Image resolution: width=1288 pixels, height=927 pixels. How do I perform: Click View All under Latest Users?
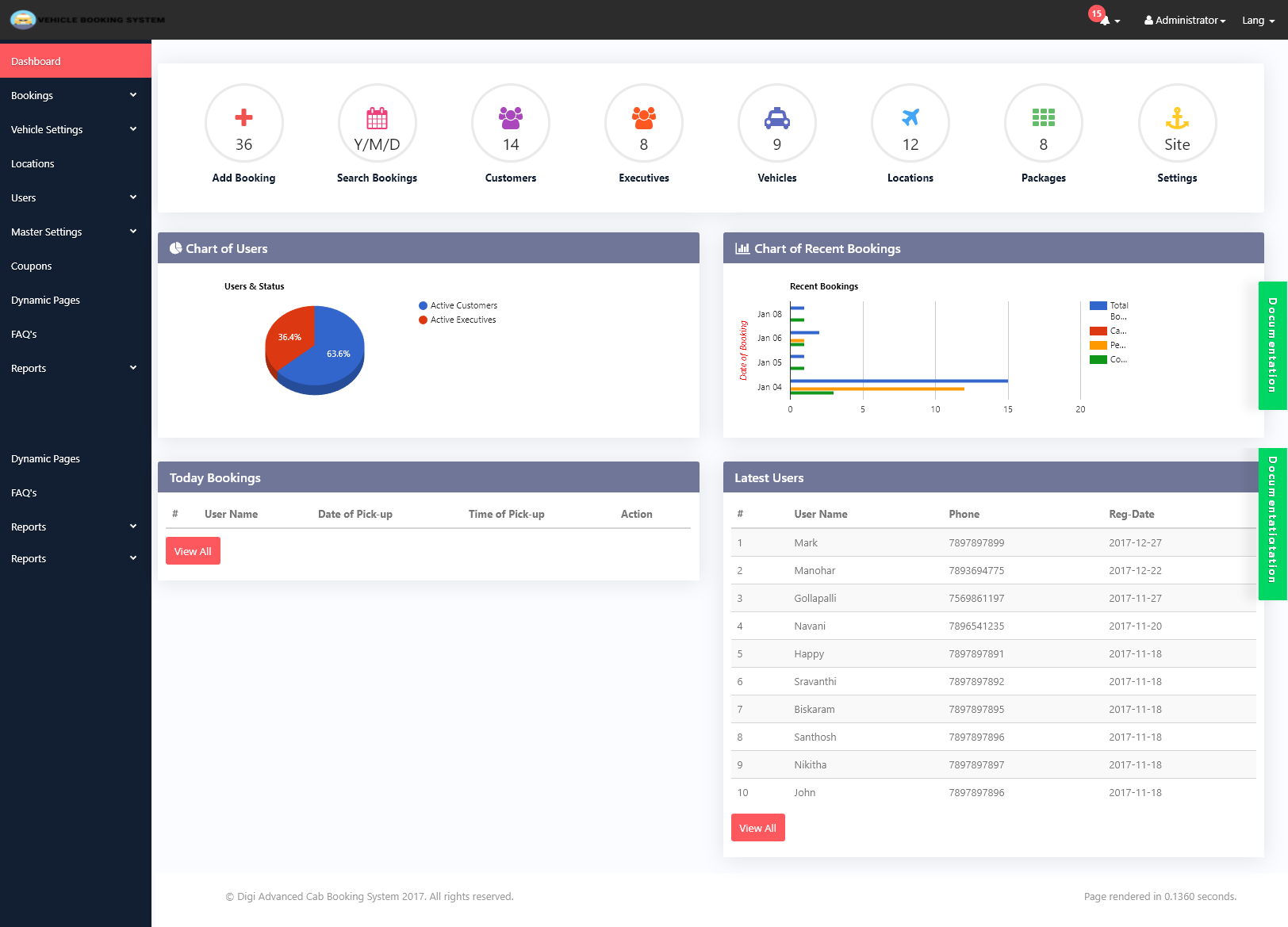coord(757,828)
